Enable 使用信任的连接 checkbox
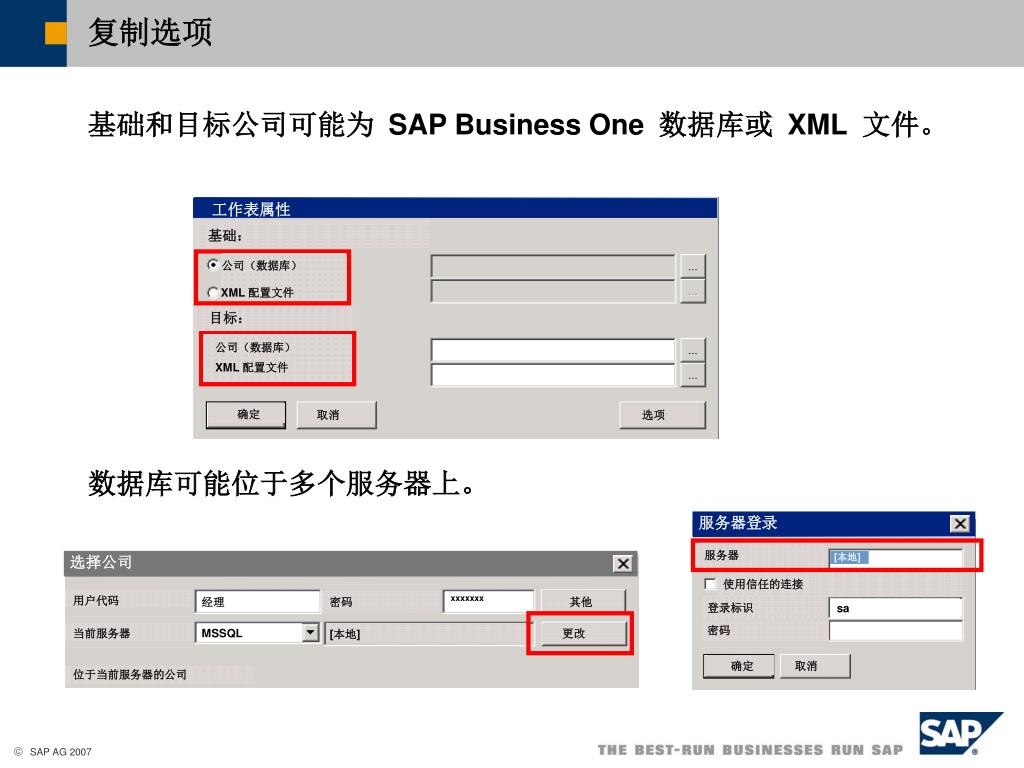The image size is (1024, 768). tap(710, 583)
